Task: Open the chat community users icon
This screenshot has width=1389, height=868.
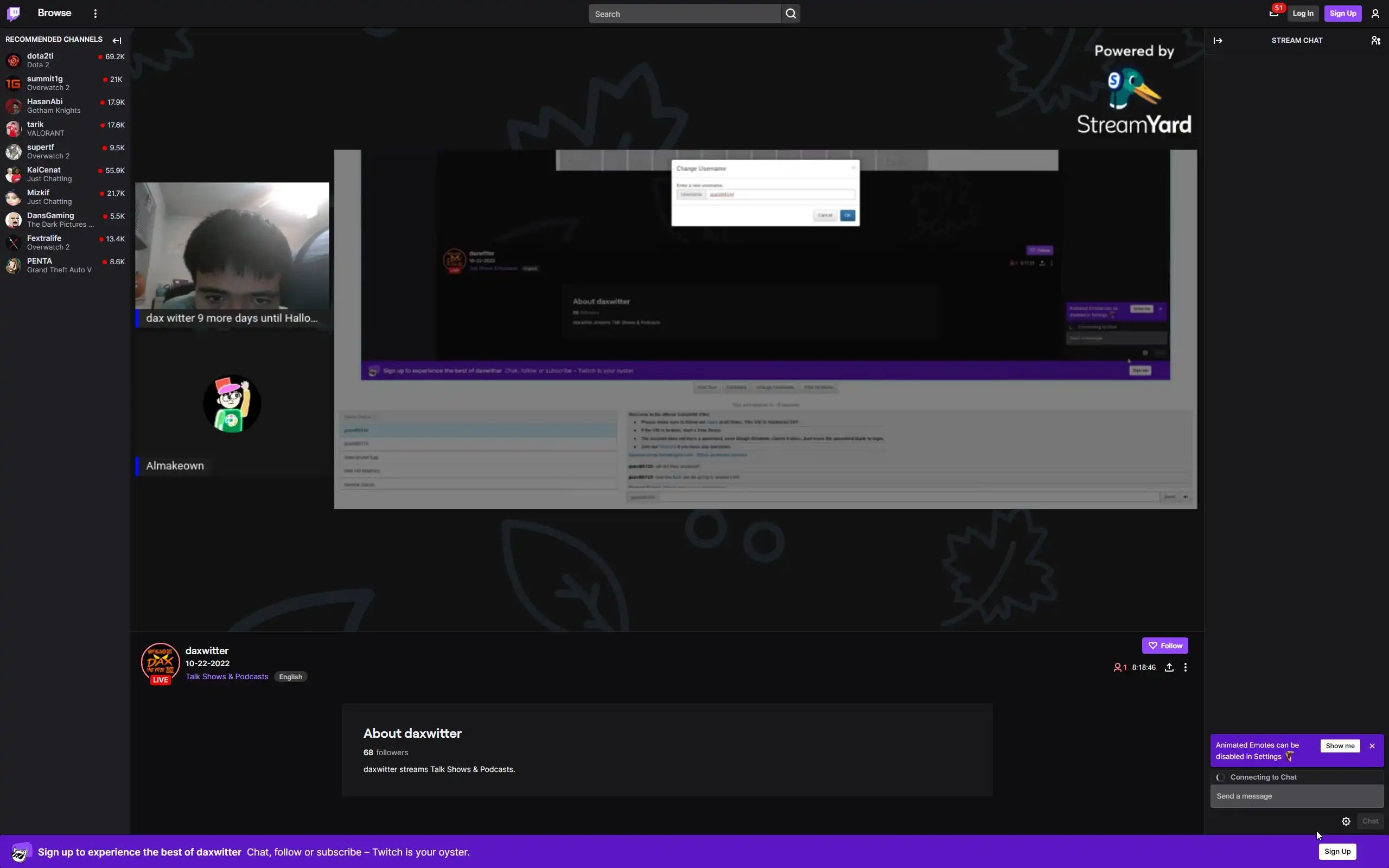Action: pyautogui.click(x=1376, y=40)
